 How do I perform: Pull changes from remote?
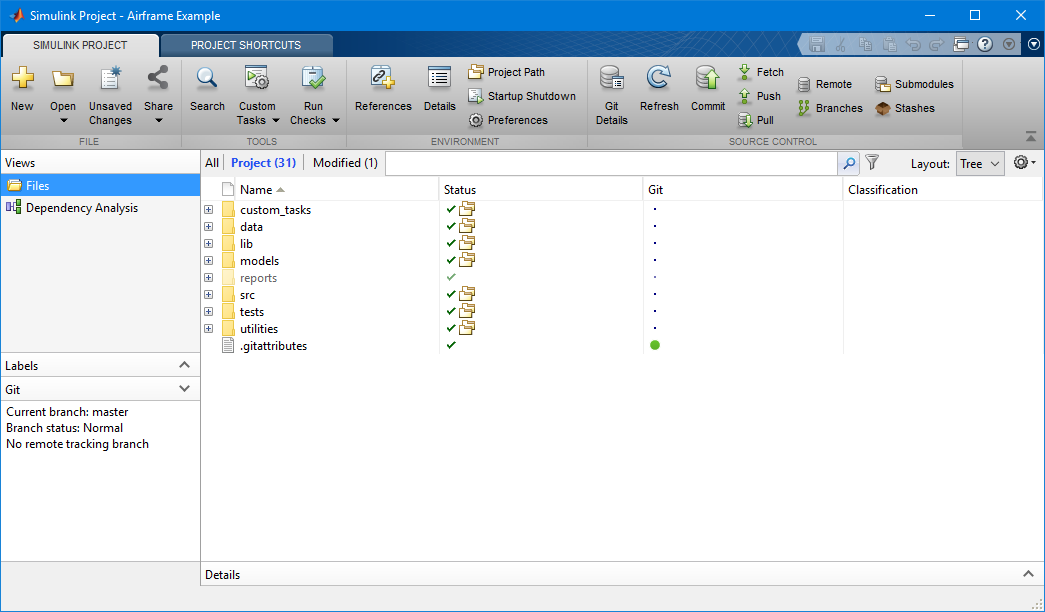(x=756, y=120)
